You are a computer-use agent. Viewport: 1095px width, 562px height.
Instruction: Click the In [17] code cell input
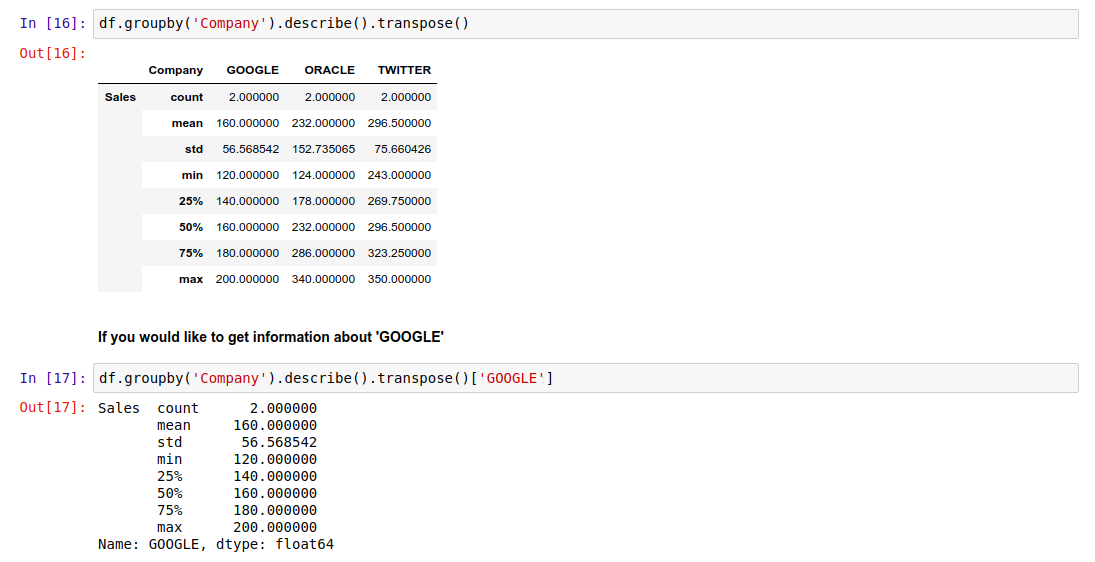pyautogui.click(x=585, y=378)
